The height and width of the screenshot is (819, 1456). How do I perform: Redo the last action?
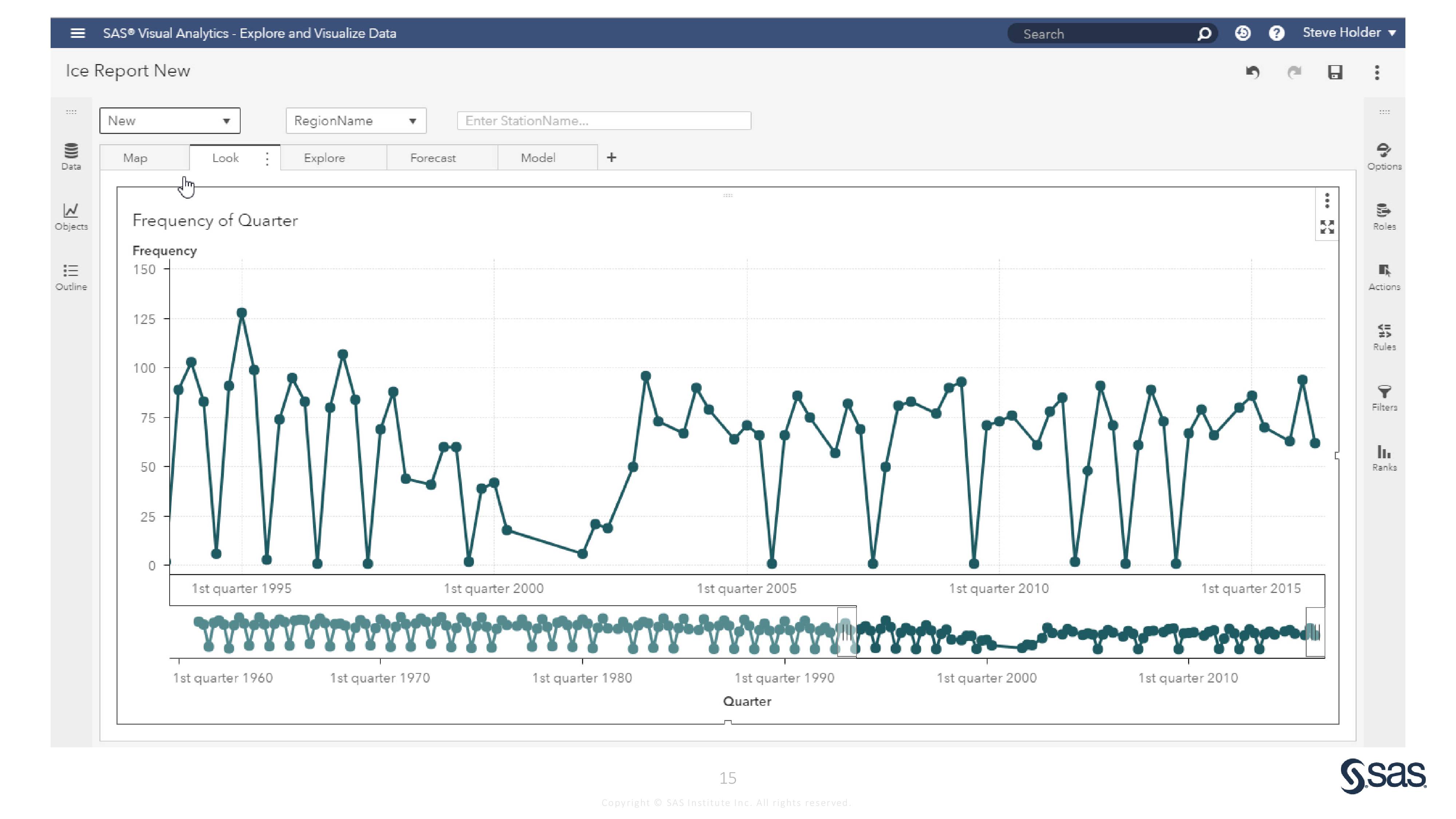coord(1294,72)
